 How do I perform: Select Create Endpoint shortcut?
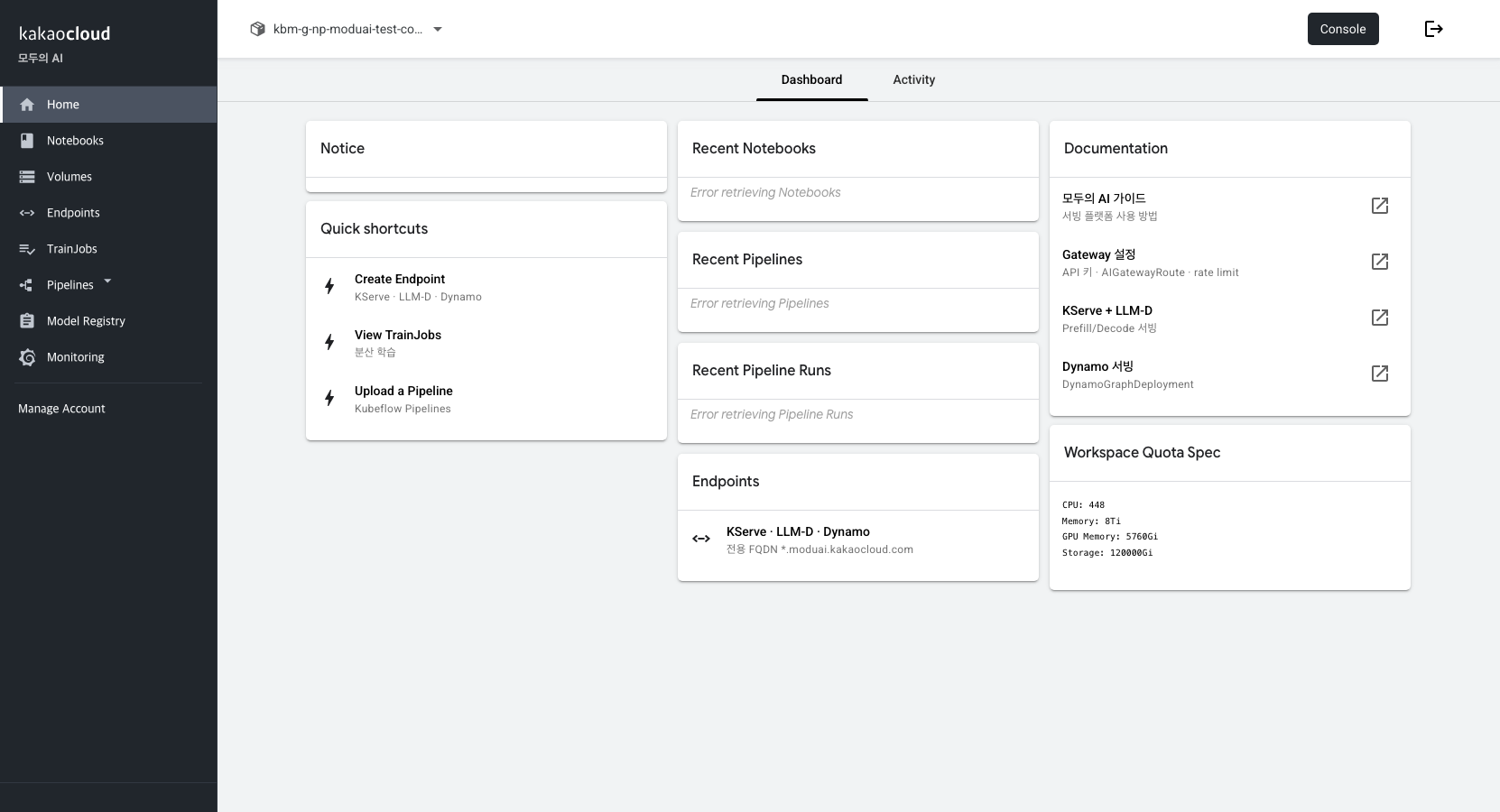(x=486, y=287)
